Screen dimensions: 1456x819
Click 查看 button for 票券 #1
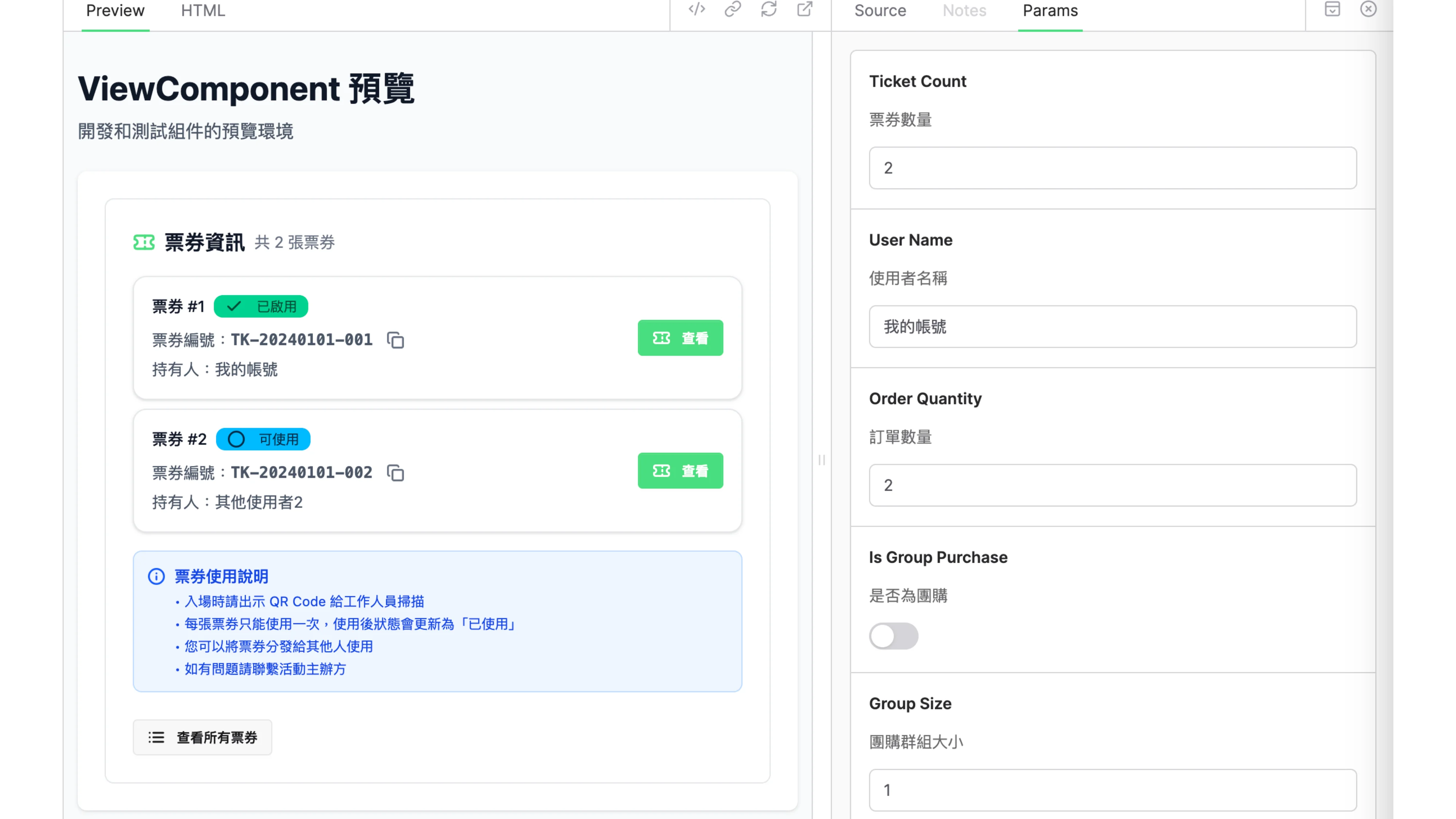click(x=681, y=337)
